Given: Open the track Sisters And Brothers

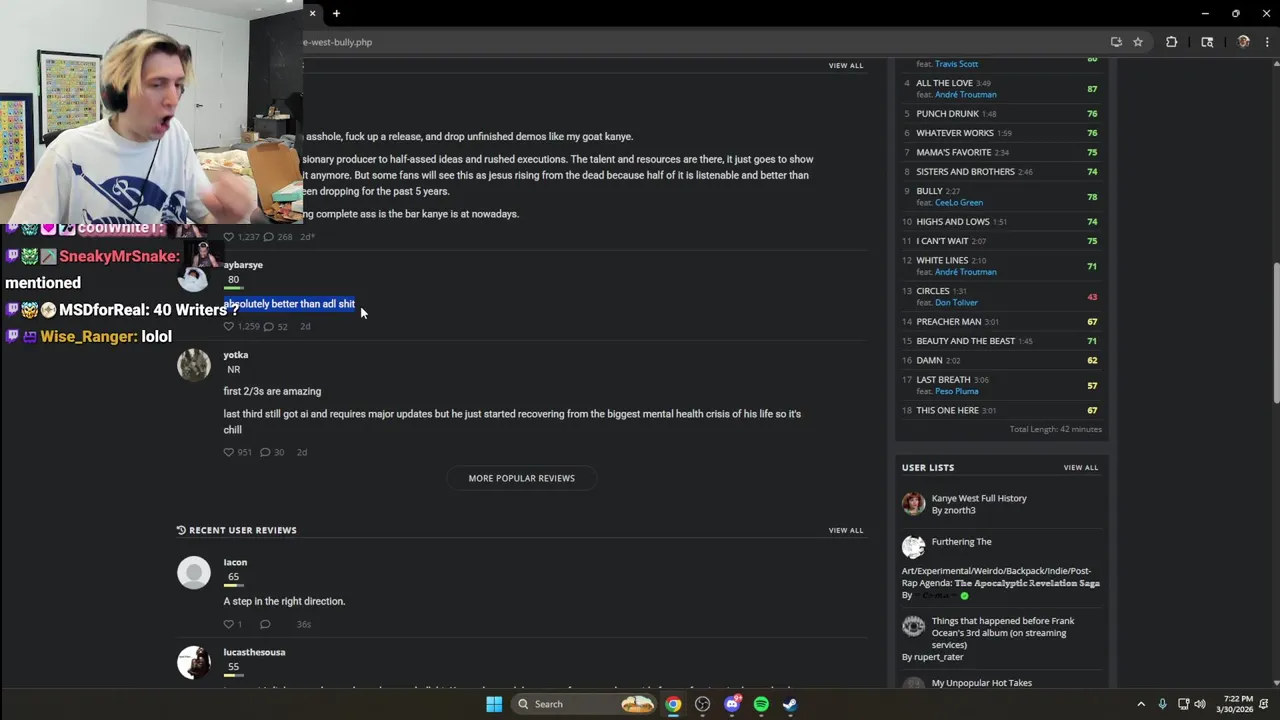Looking at the screenshot, I should 965,172.
